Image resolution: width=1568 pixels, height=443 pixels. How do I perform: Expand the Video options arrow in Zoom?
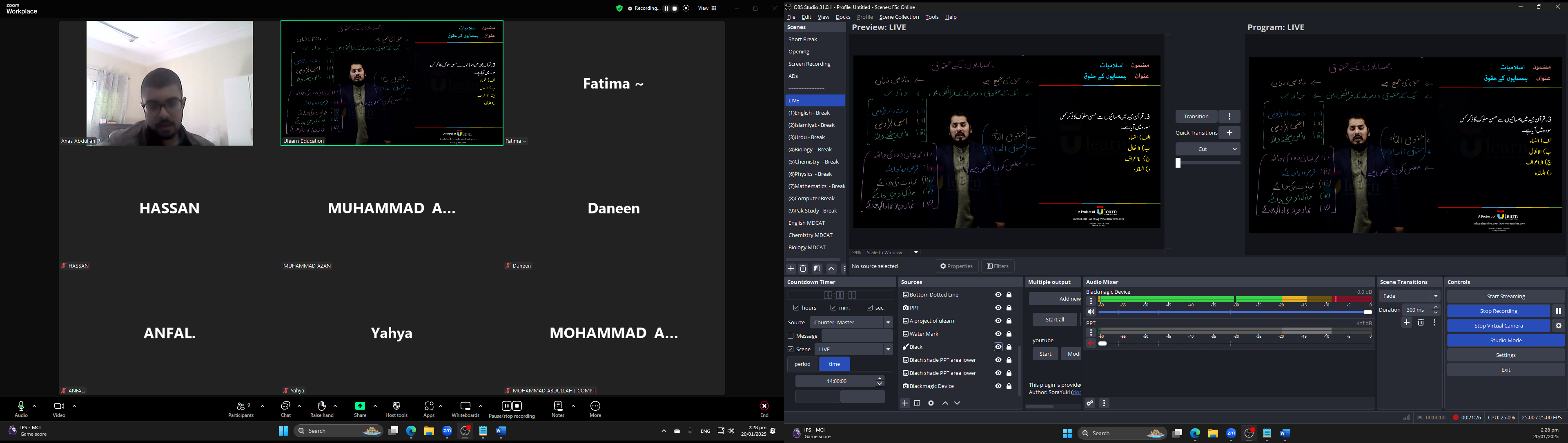point(74,406)
